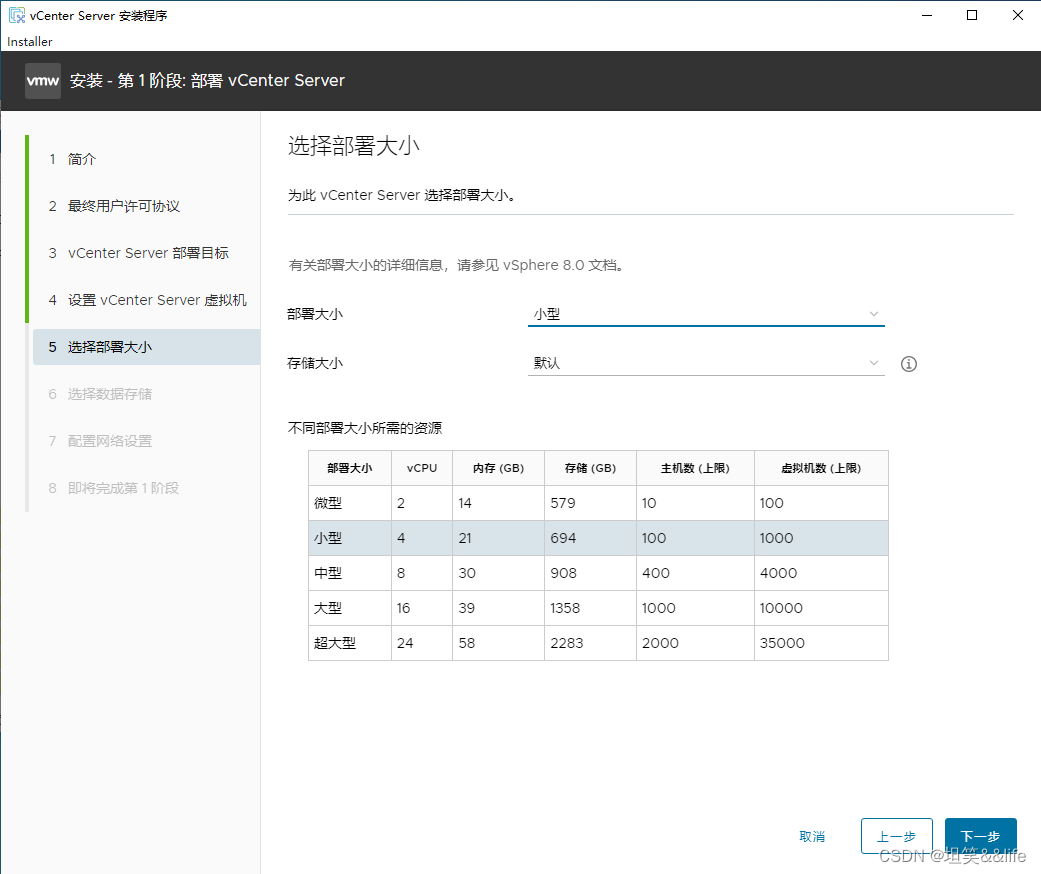
Task: Click storage value 694 in 小型 row
Action: [563, 539]
